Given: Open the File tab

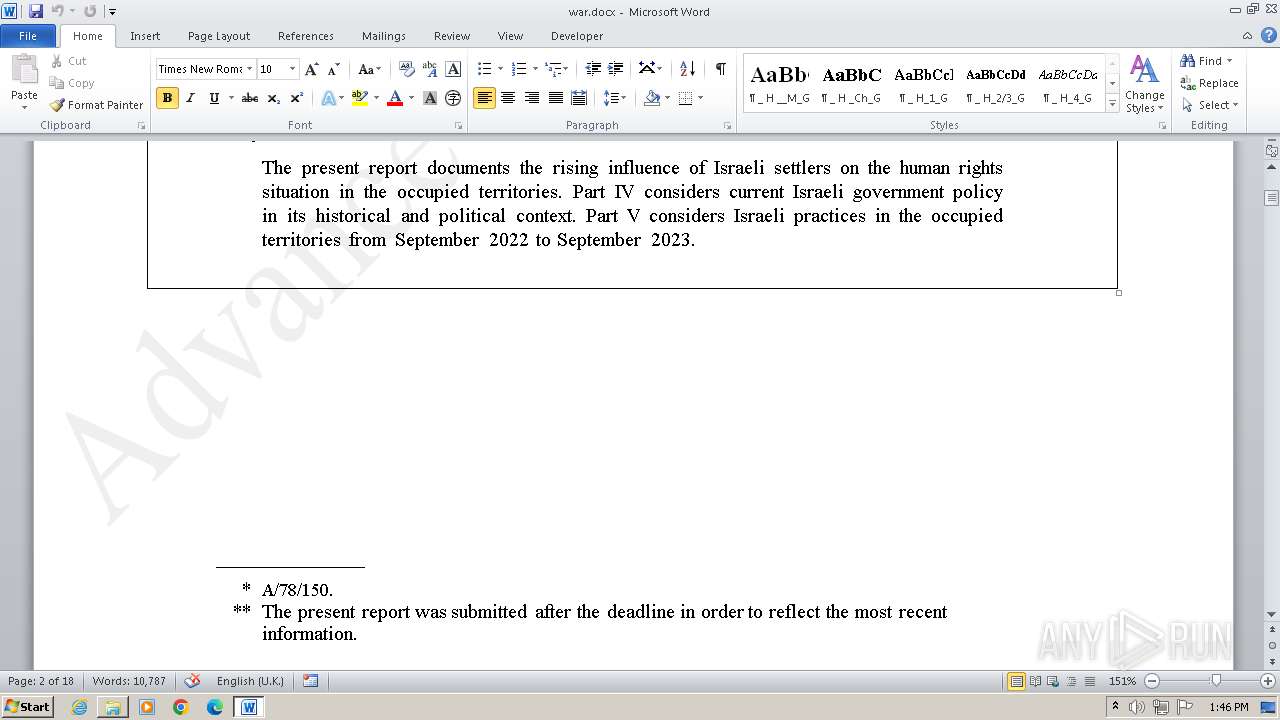Looking at the screenshot, I should coord(28,36).
